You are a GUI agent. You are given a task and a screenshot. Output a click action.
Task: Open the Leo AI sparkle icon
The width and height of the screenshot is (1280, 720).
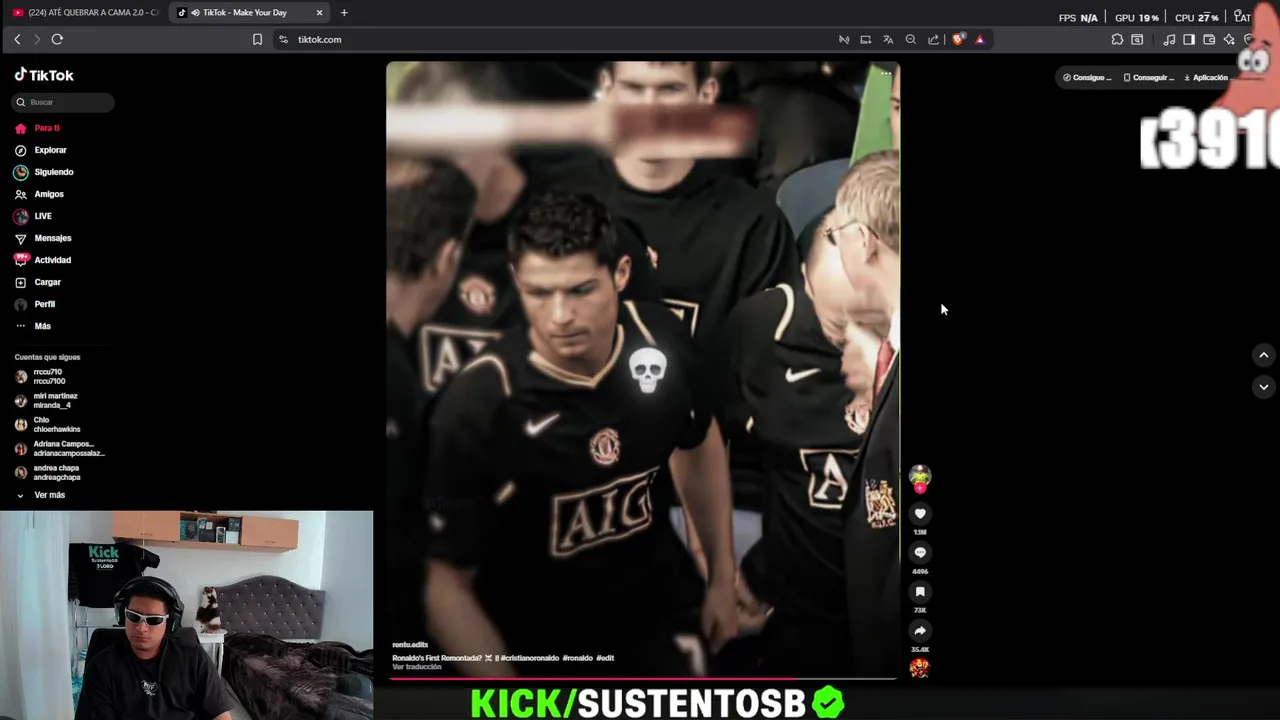pyautogui.click(x=1229, y=40)
